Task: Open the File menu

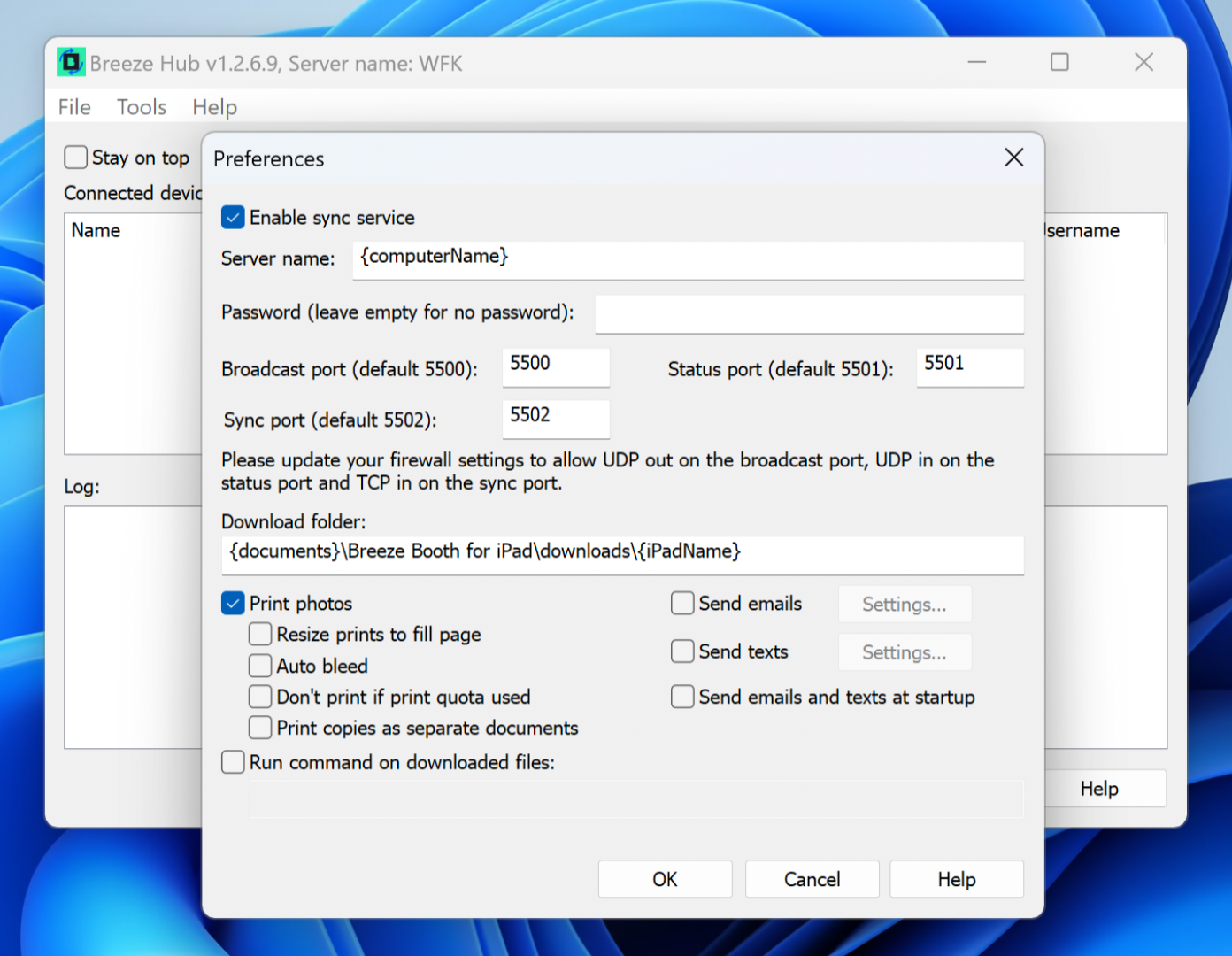Action: 74,107
